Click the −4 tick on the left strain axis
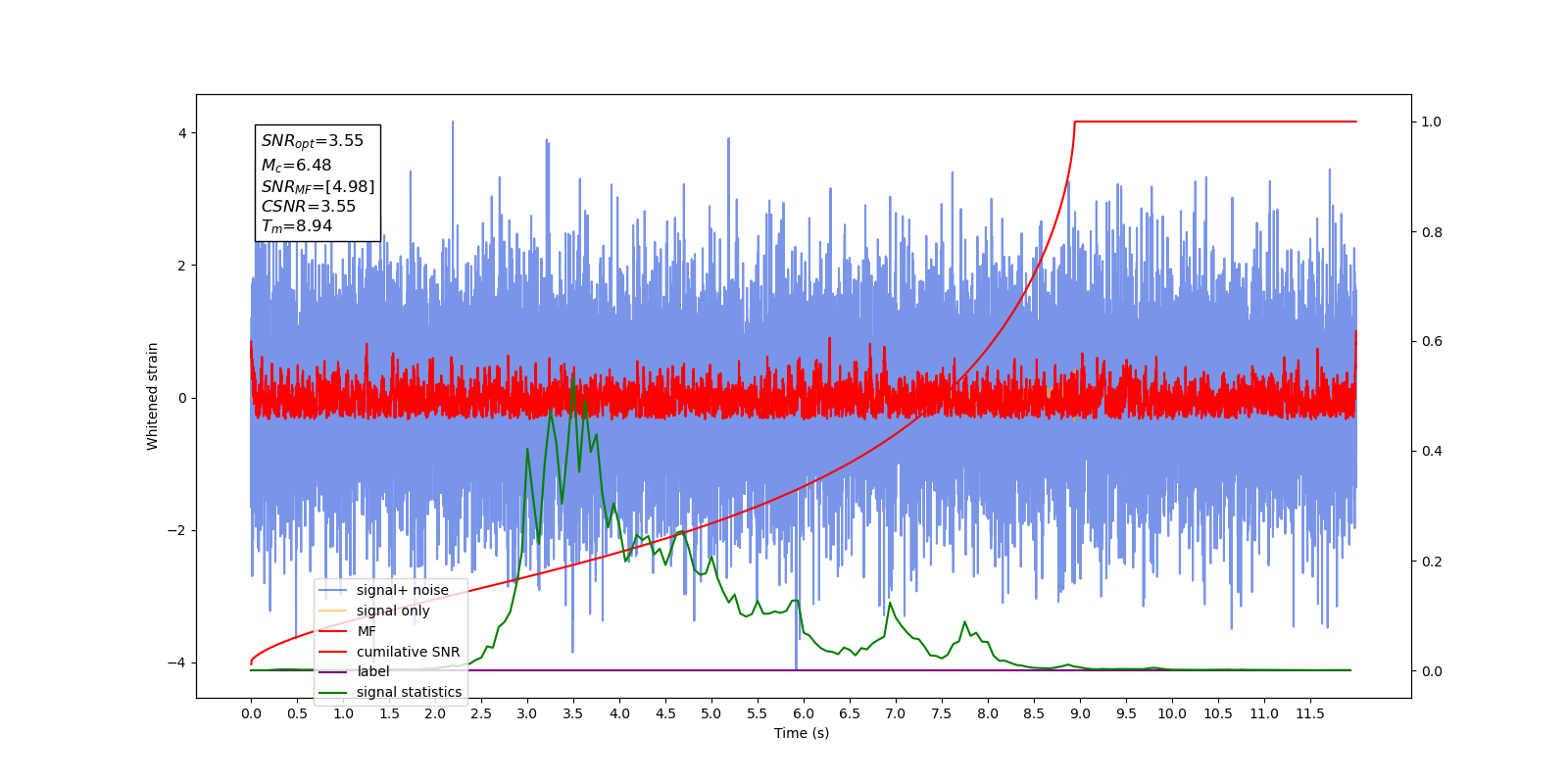Image resolution: width=1568 pixels, height=784 pixels. (178, 662)
